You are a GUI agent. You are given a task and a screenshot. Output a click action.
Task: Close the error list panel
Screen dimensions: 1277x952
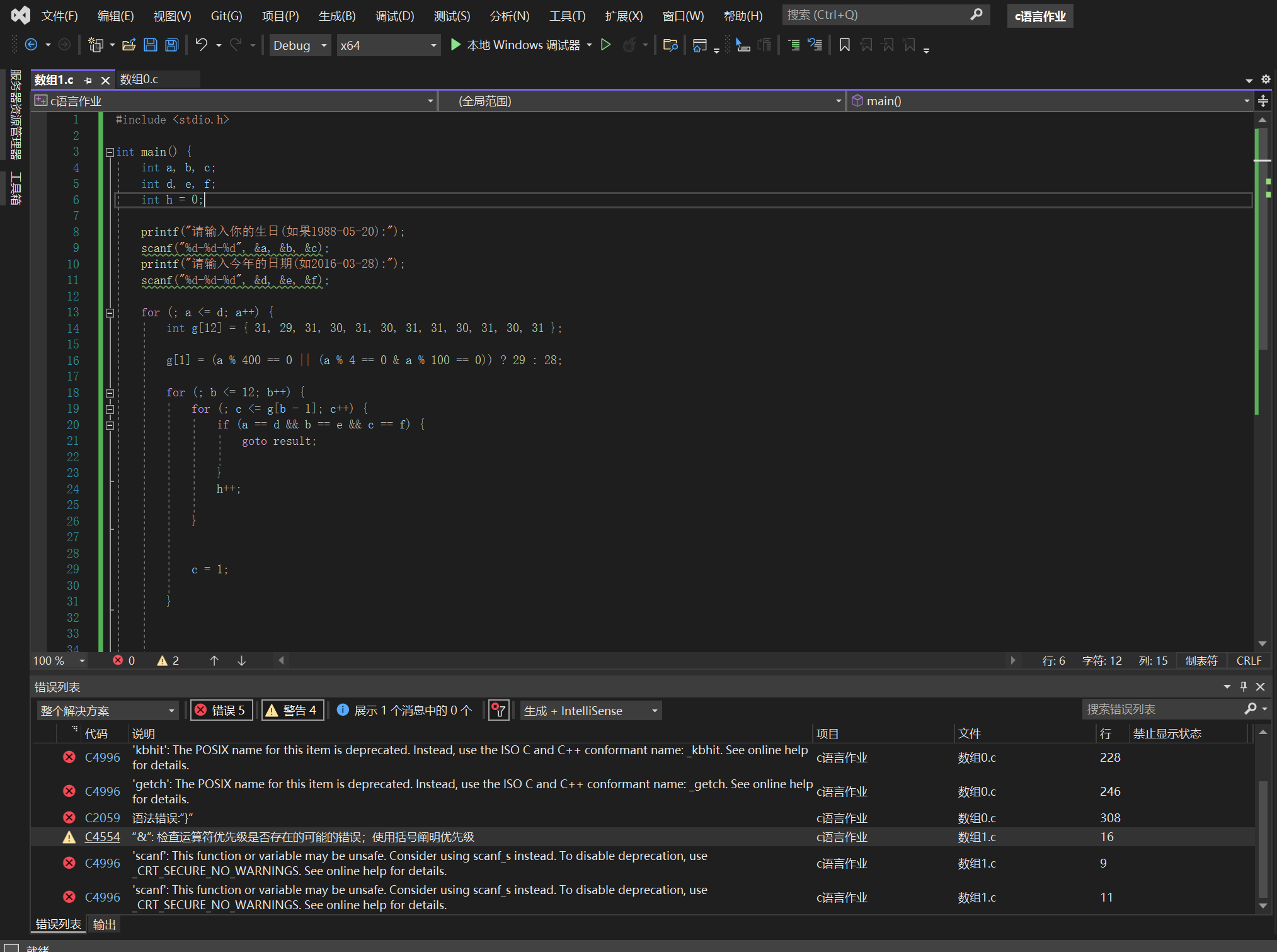tap(1261, 686)
